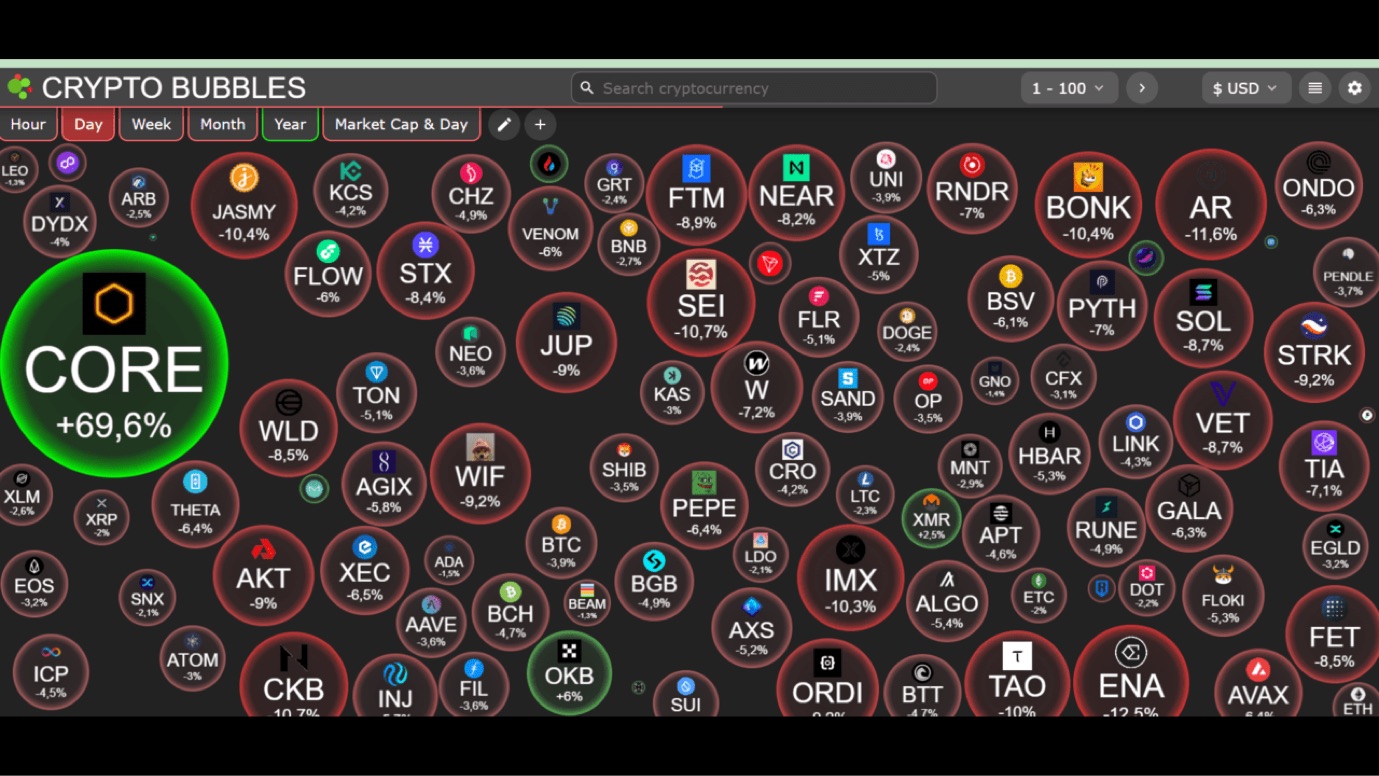Open the AR bubble

point(1211,205)
